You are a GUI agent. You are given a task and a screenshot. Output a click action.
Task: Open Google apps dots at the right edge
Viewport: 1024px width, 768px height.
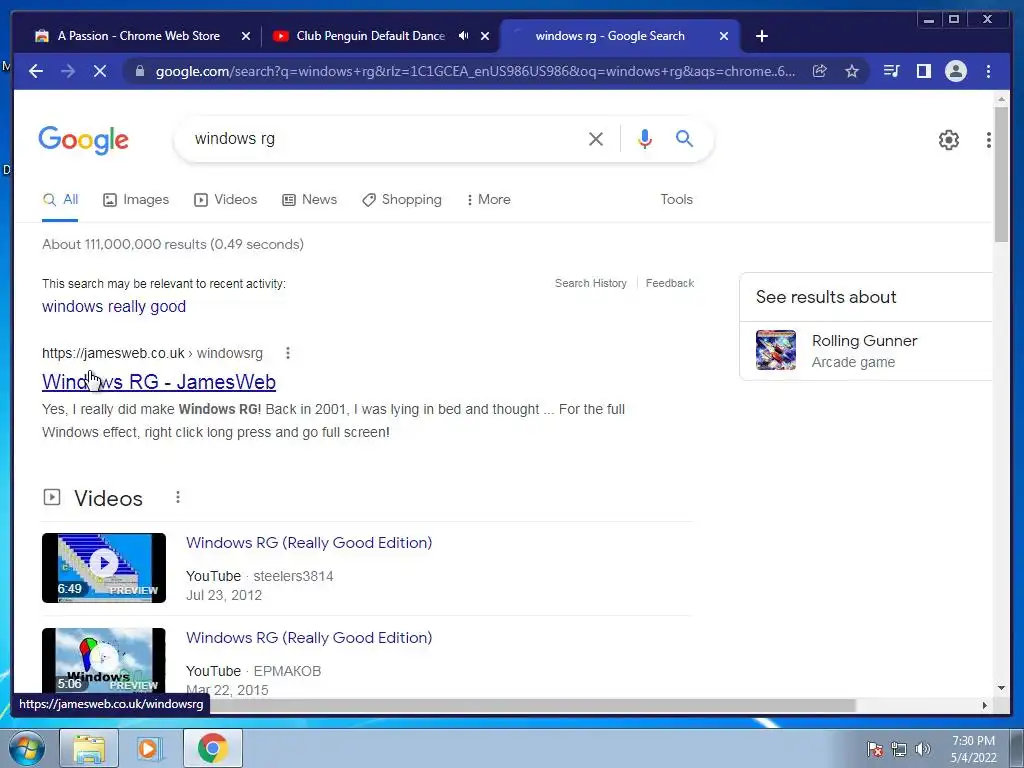tap(989, 140)
